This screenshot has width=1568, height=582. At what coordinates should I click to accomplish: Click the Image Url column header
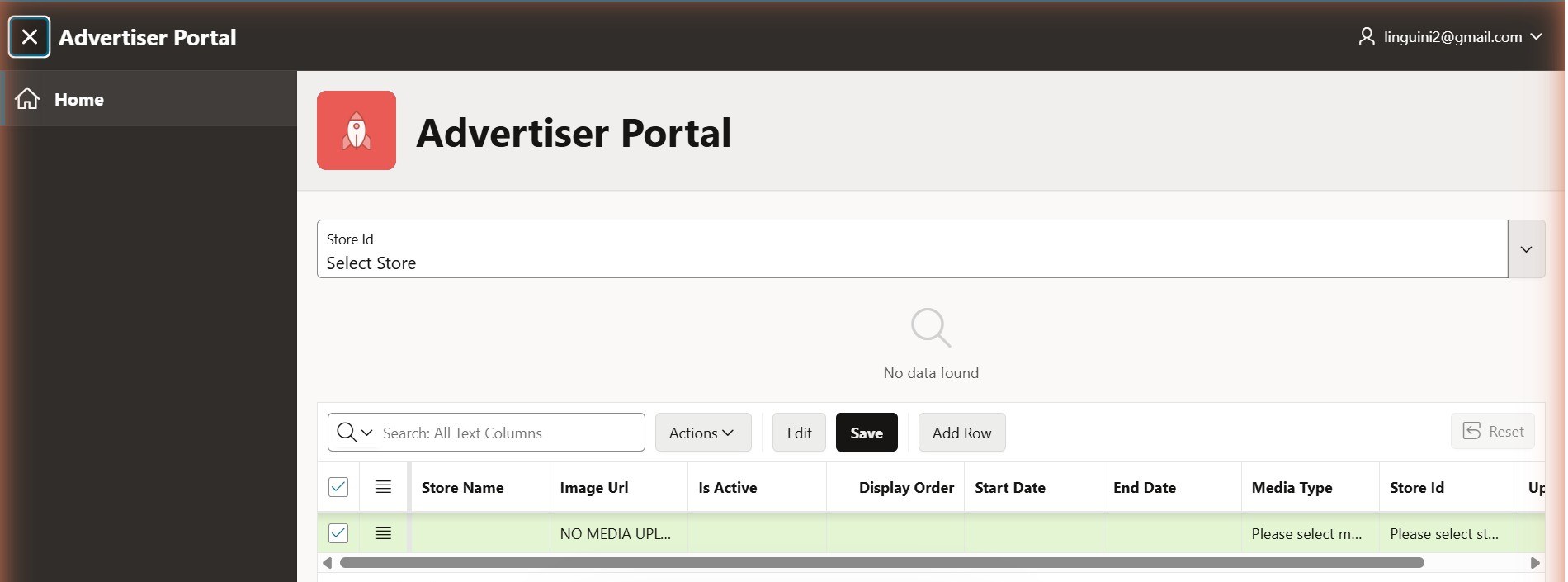pos(619,487)
